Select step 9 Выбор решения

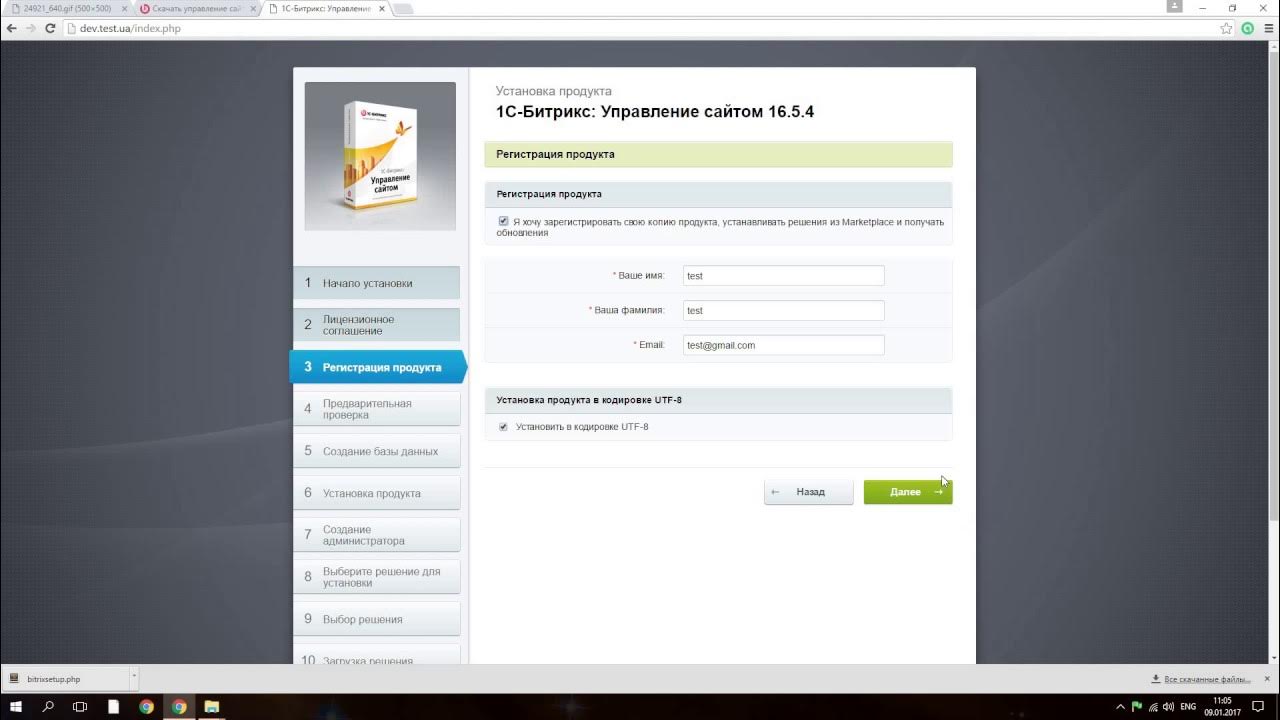tap(376, 619)
